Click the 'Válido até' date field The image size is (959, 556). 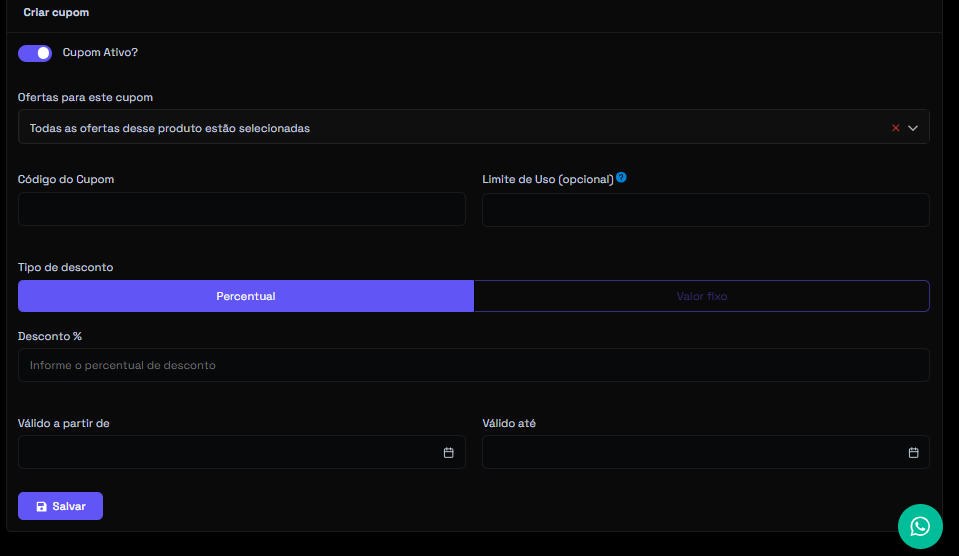(x=690, y=452)
